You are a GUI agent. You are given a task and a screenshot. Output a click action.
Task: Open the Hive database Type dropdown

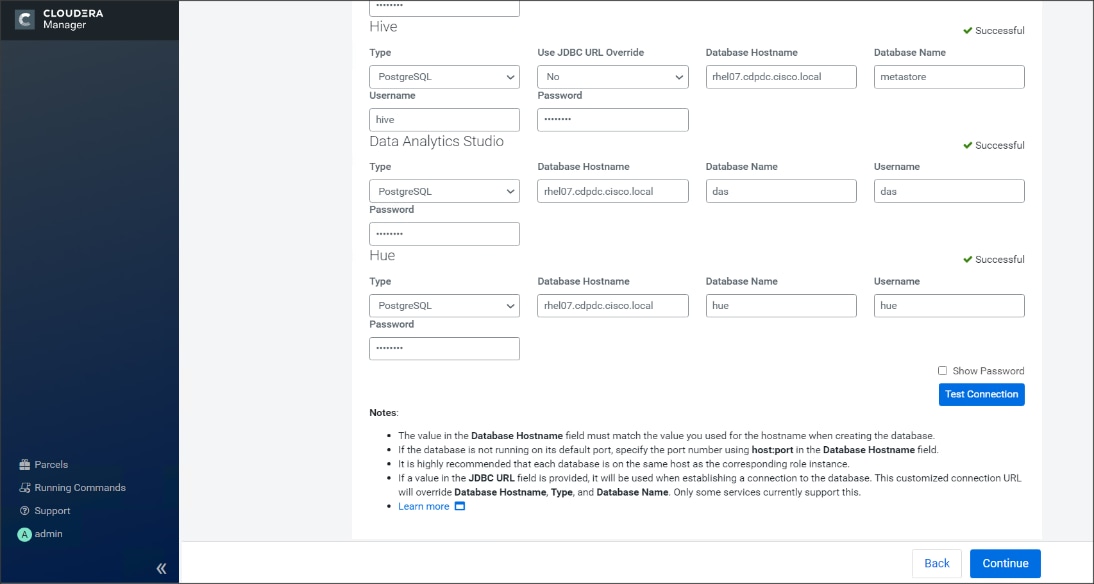(444, 77)
